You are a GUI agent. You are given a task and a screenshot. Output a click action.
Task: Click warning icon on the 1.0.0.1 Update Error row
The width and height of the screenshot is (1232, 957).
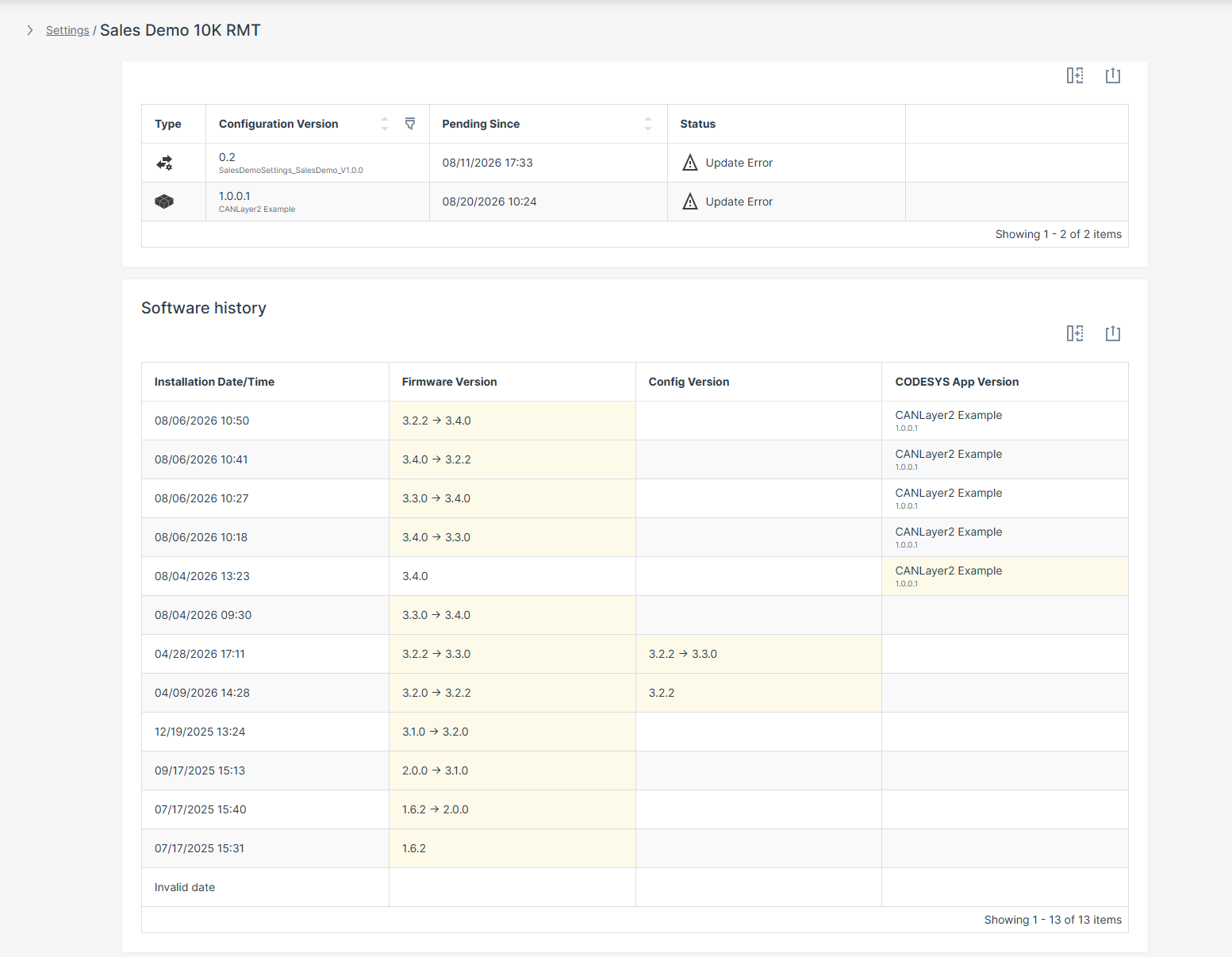pos(690,202)
